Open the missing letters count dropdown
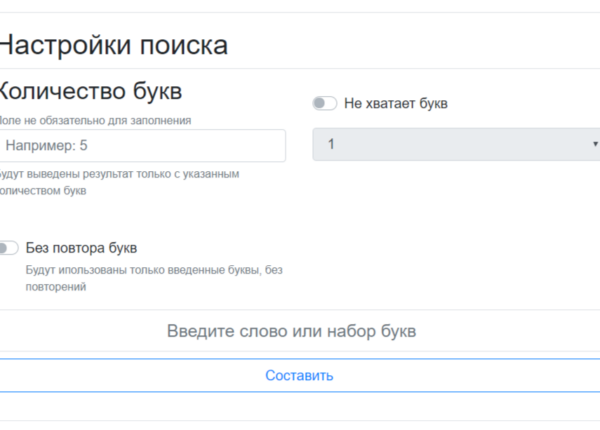600x430 pixels. click(456, 144)
